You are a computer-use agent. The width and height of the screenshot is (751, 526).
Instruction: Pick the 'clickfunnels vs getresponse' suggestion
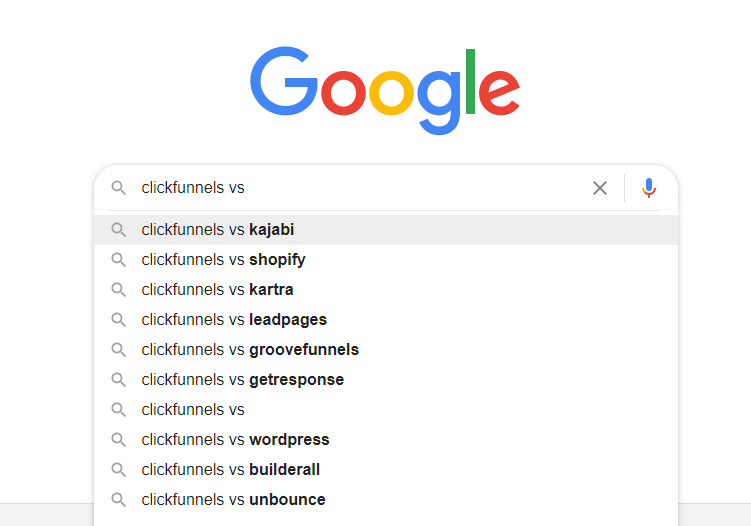click(242, 380)
